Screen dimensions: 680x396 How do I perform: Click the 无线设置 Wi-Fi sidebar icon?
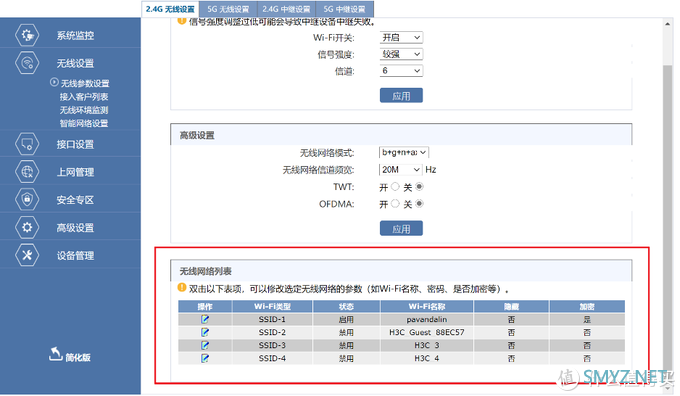27,63
